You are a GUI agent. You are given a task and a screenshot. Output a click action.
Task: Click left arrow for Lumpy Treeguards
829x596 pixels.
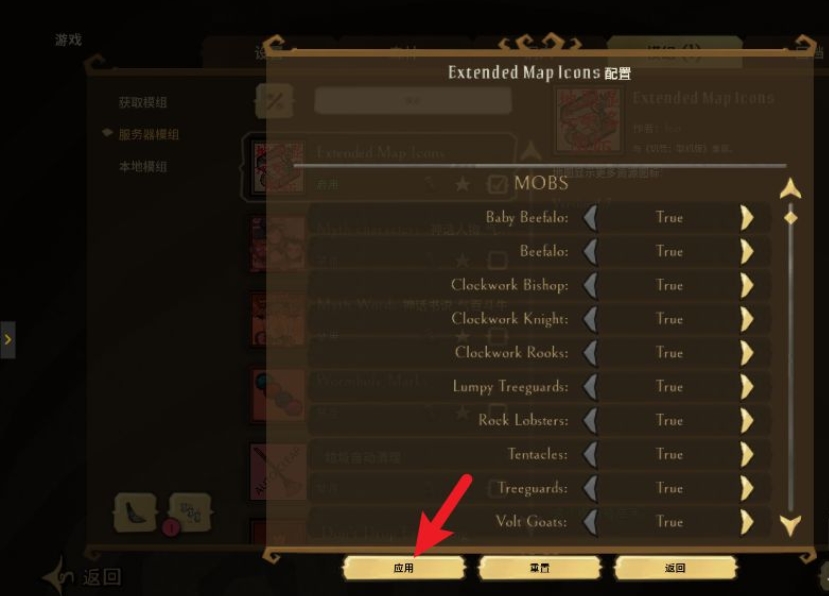pyautogui.click(x=591, y=387)
